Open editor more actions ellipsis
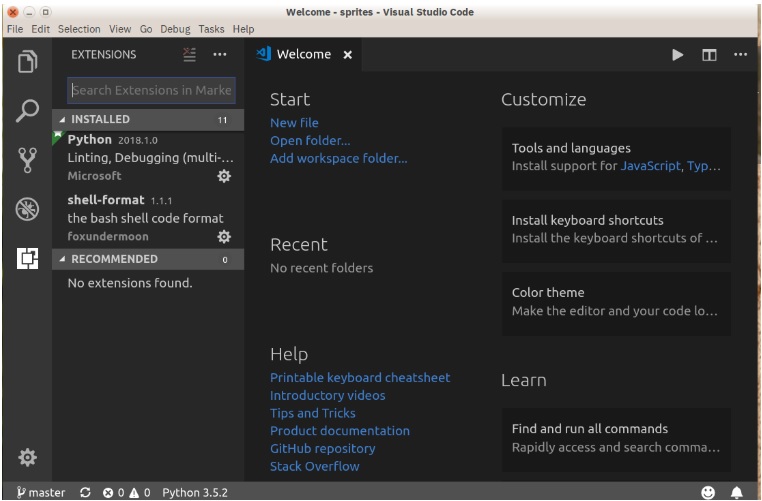762x501 pixels. pos(740,54)
